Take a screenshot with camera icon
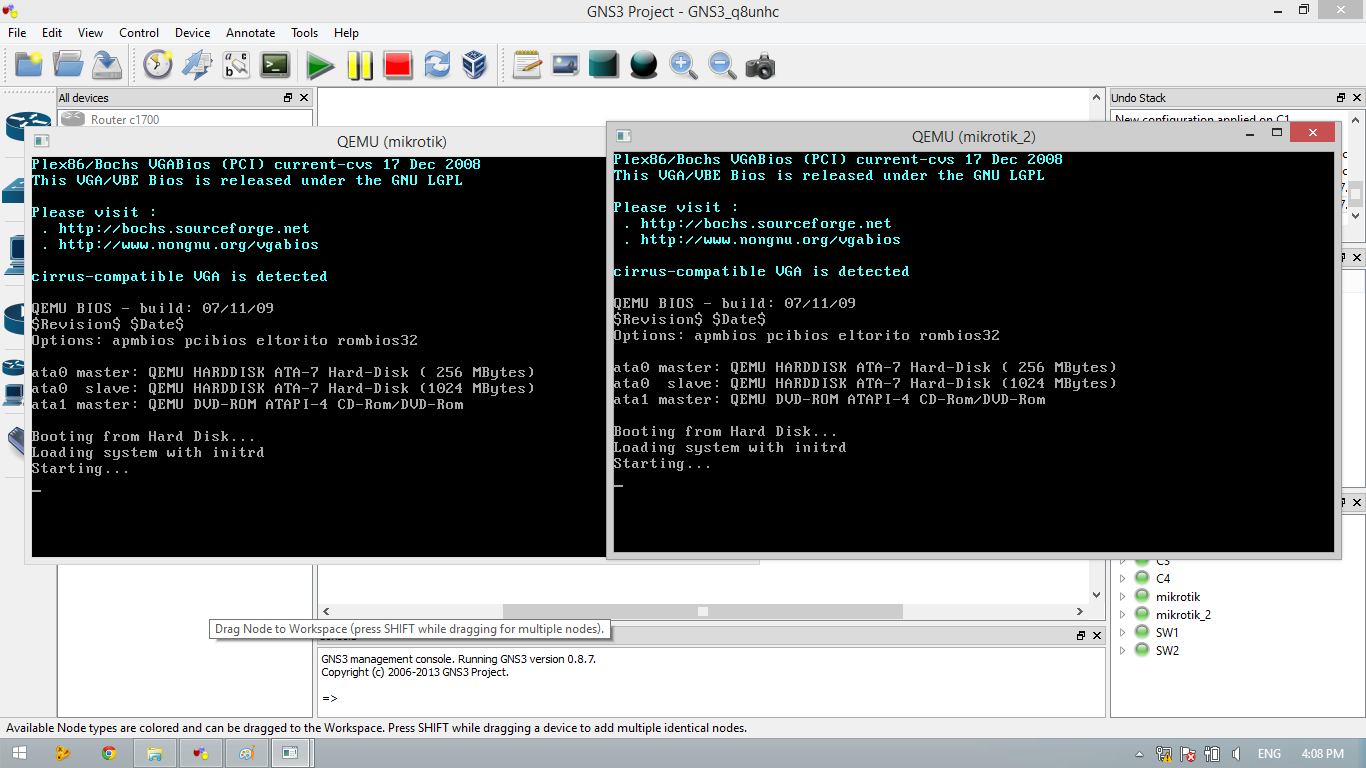This screenshot has width=1366, height=768. point(760,65)
